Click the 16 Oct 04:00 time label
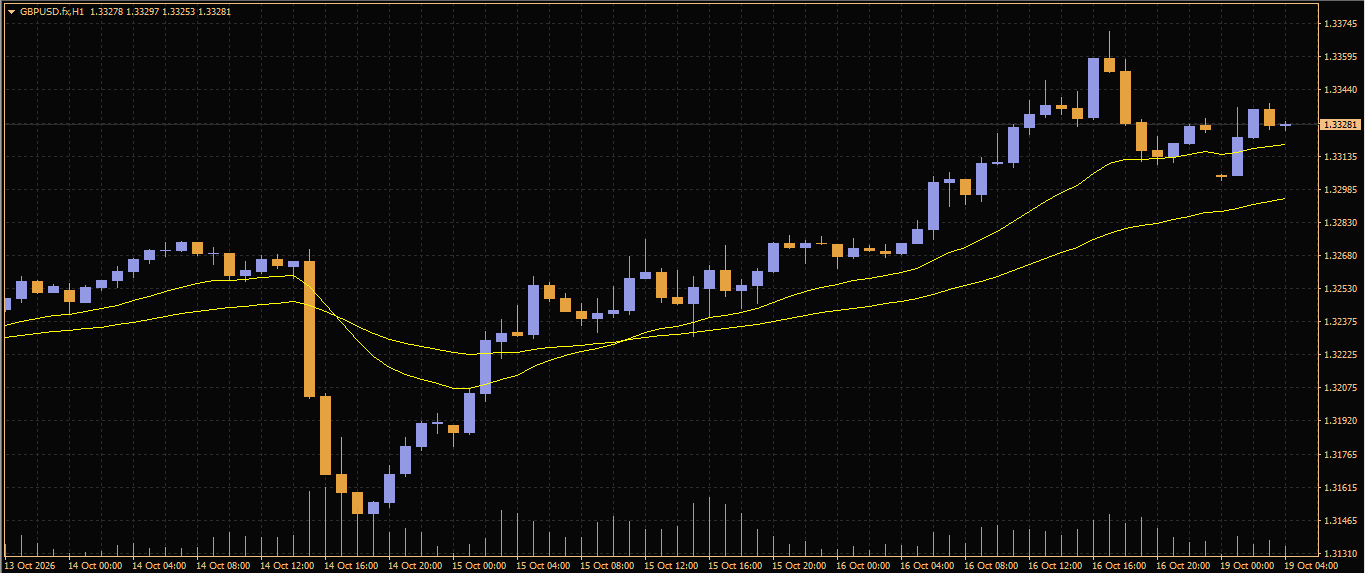1365x573 pixels. pos(927,566)
